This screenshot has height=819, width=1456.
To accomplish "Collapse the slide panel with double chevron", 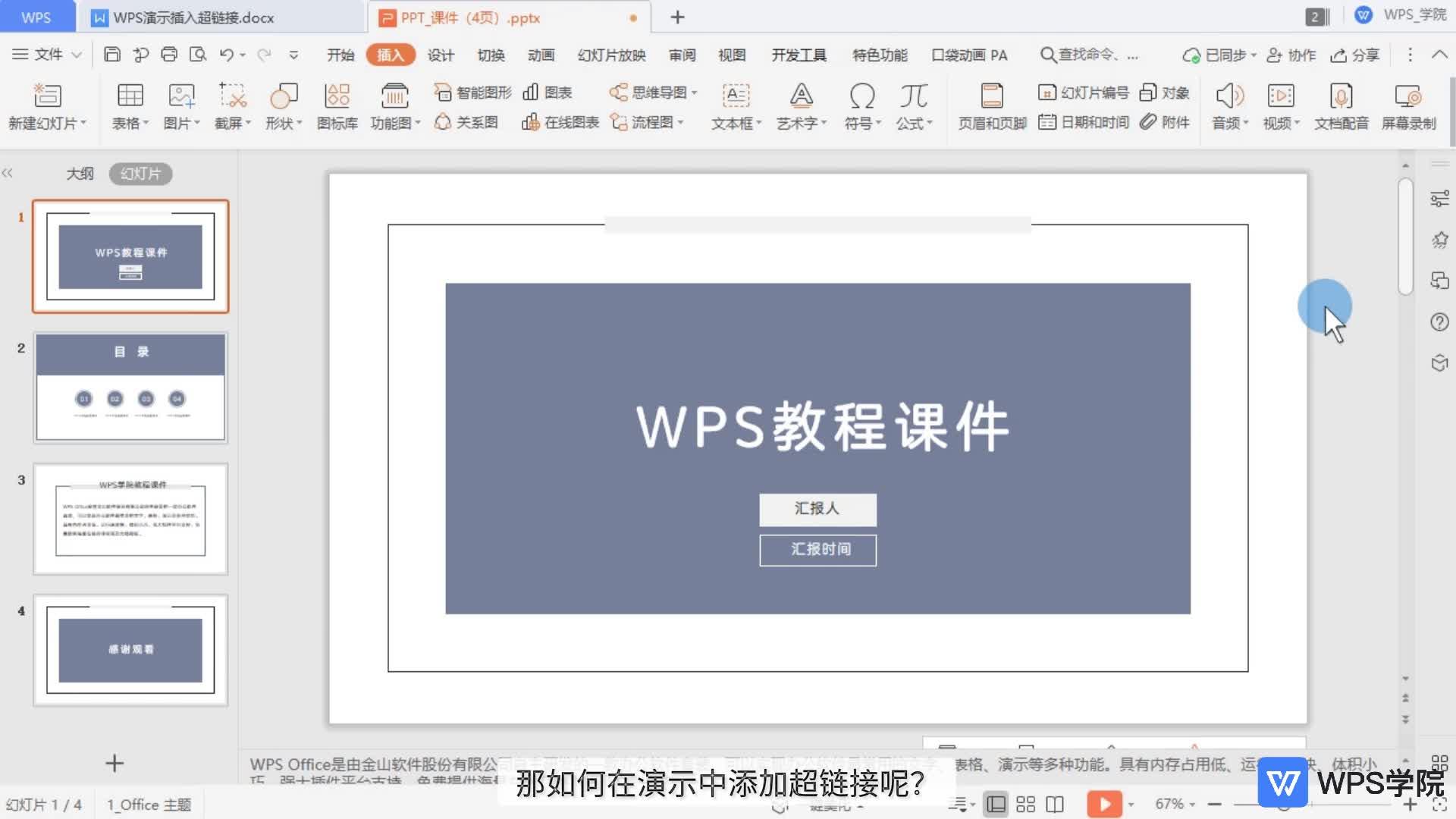I will tap(8, 173).
